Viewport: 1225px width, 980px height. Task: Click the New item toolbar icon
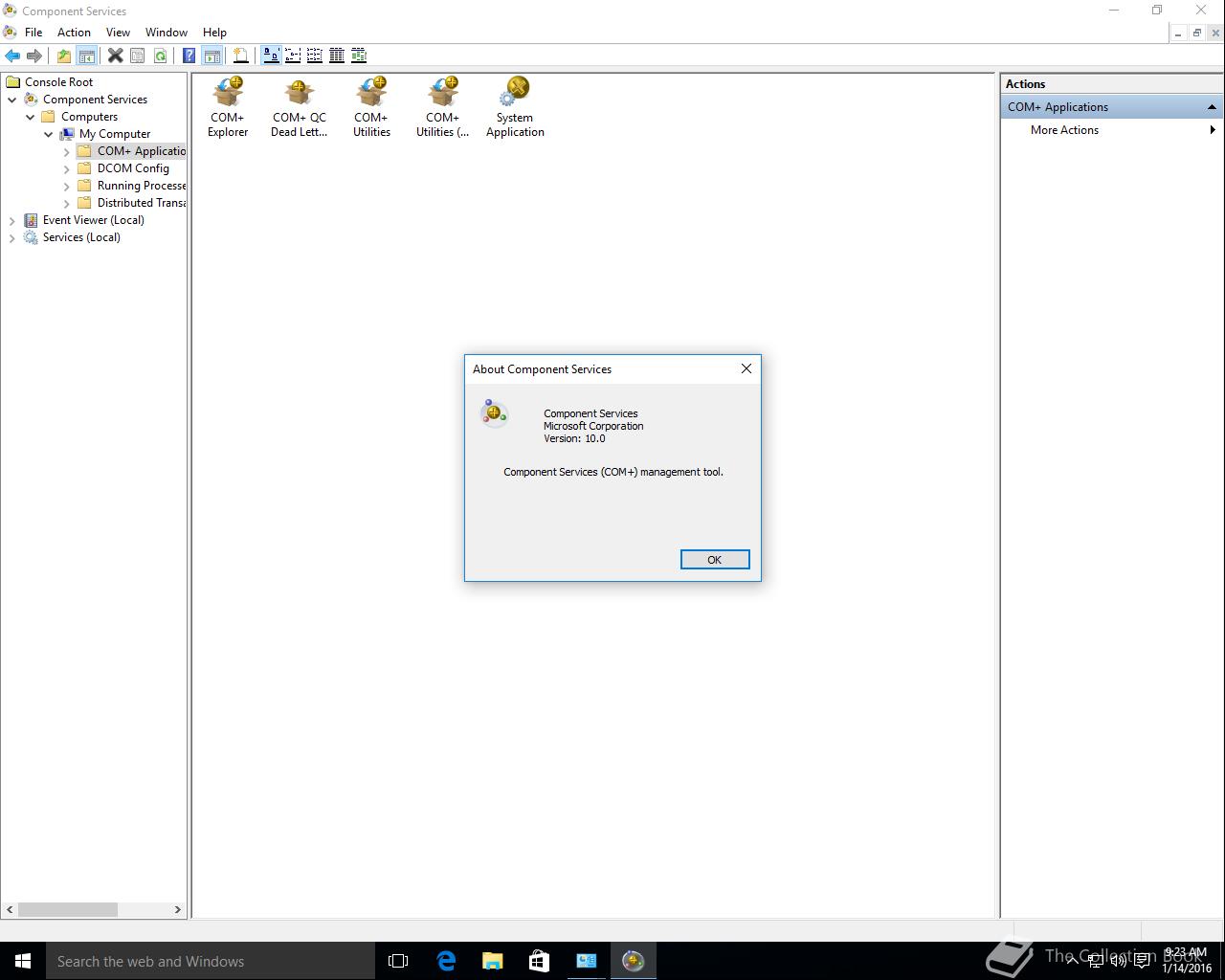click(x=240, y=56)
